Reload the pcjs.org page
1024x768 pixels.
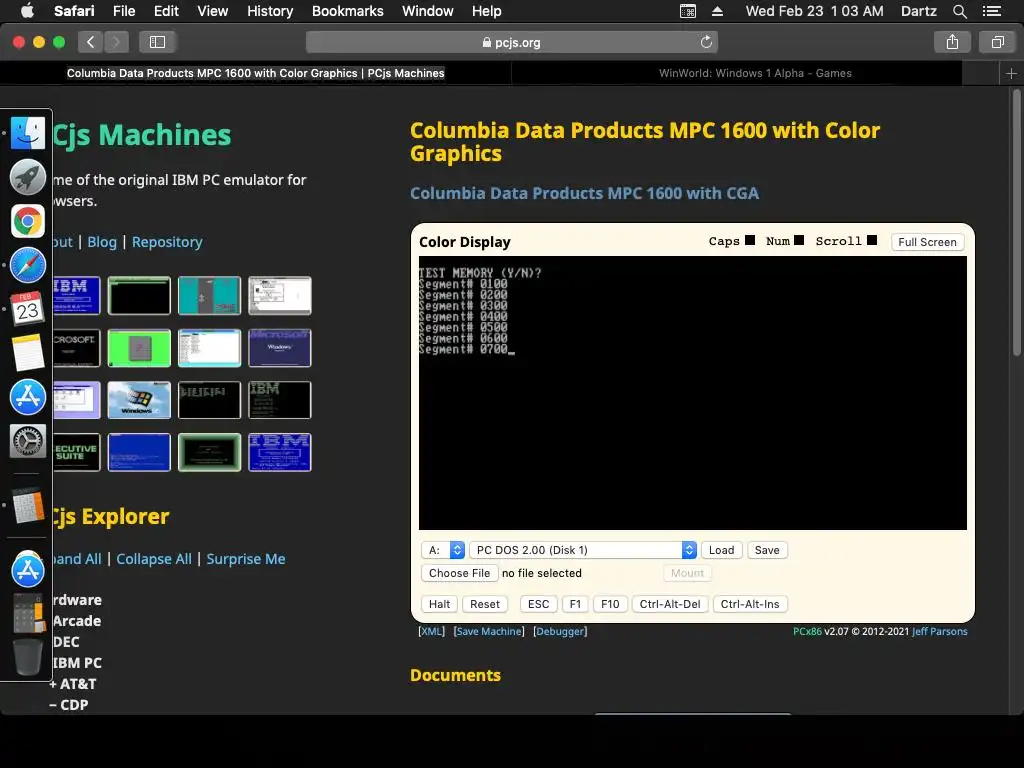click(706, 42)
